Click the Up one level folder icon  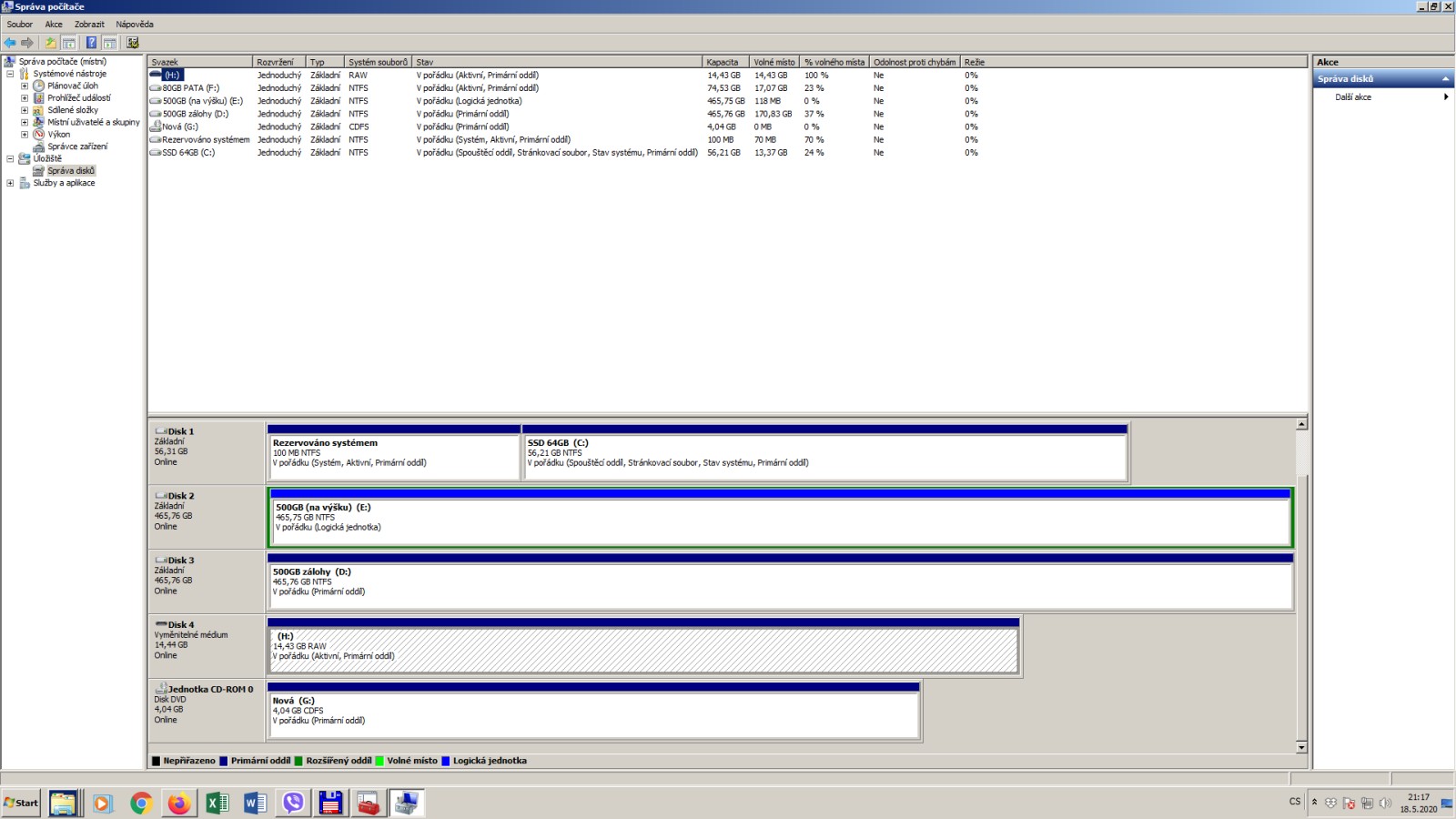pyautogui.click(x=51, y=43)
